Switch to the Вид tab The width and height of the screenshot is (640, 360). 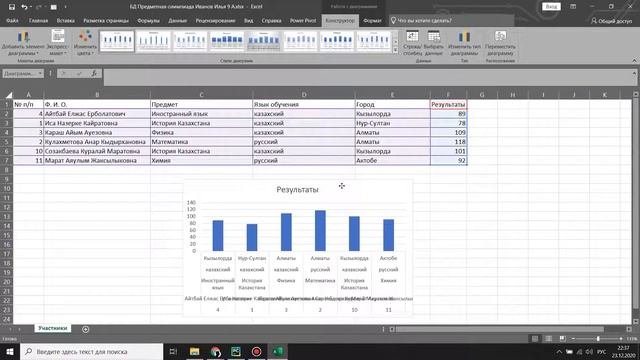click(249, 20)
